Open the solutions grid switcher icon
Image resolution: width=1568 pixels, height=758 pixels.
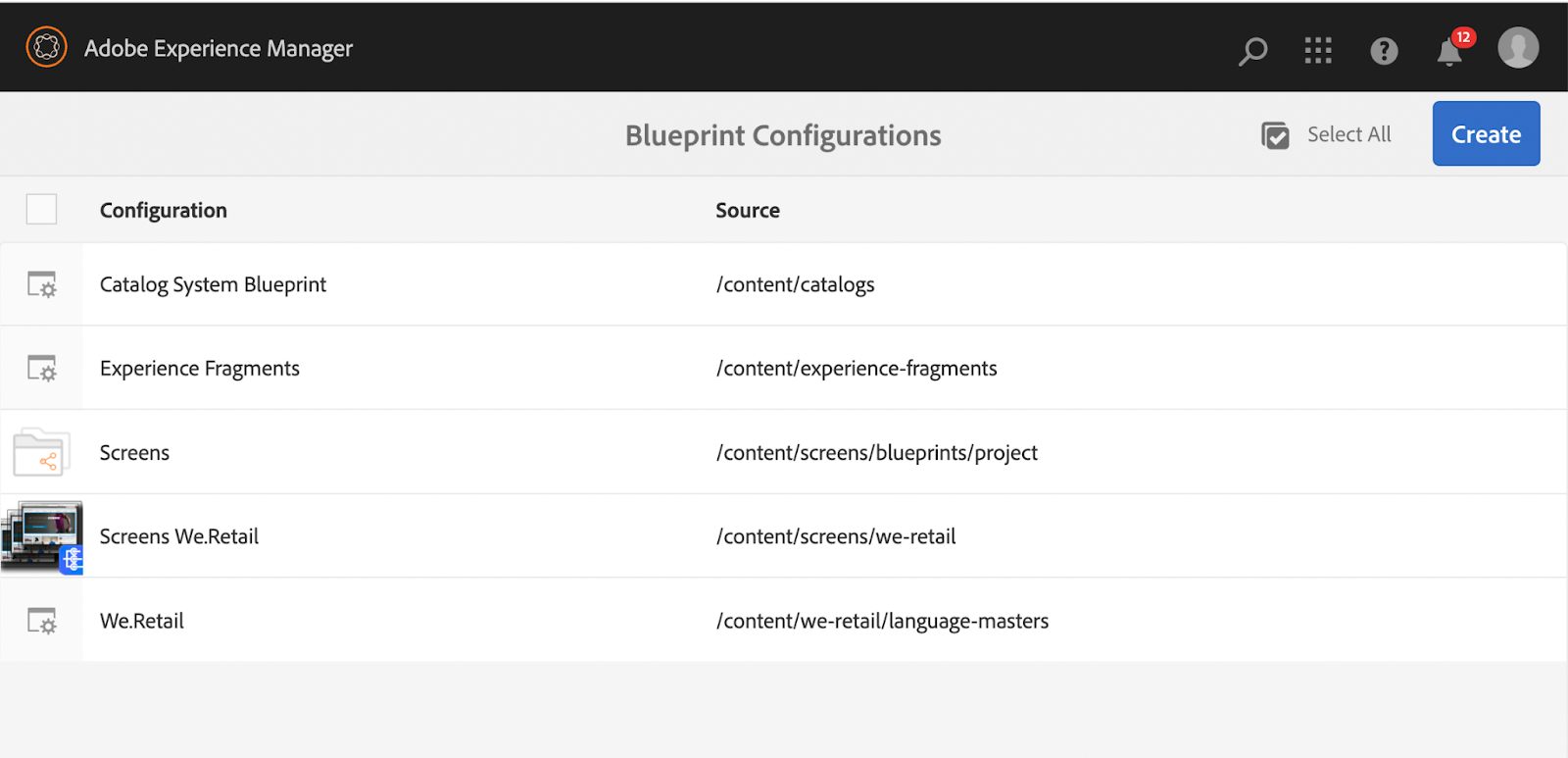[1318, 50]
